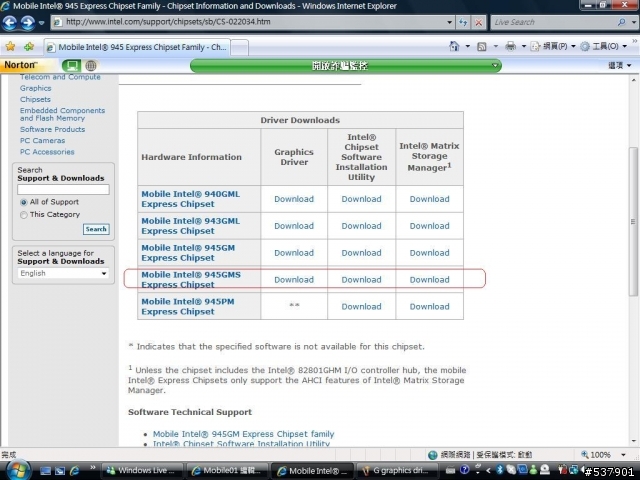Image resolution: width=640 pixels, height=480 pixels.
Task: Stop loading with the red X icon
Action: coord(478,22)
